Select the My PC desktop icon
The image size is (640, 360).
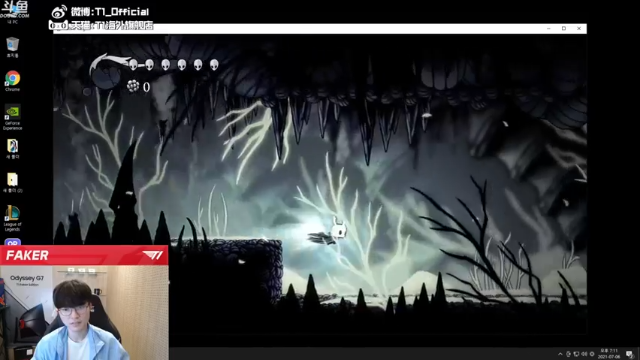click(13, 12)
